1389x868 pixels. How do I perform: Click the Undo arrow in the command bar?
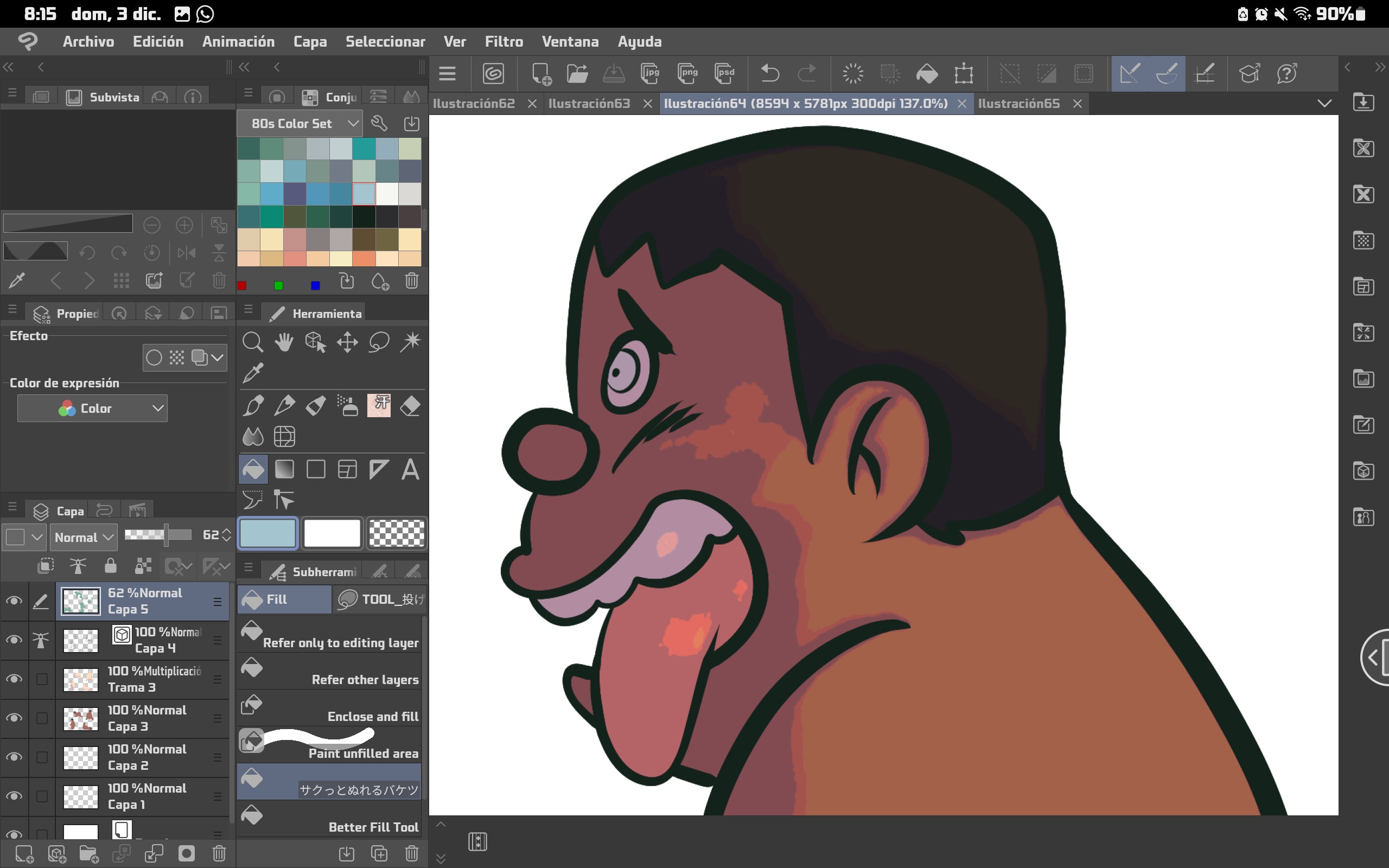click(770, 73)
